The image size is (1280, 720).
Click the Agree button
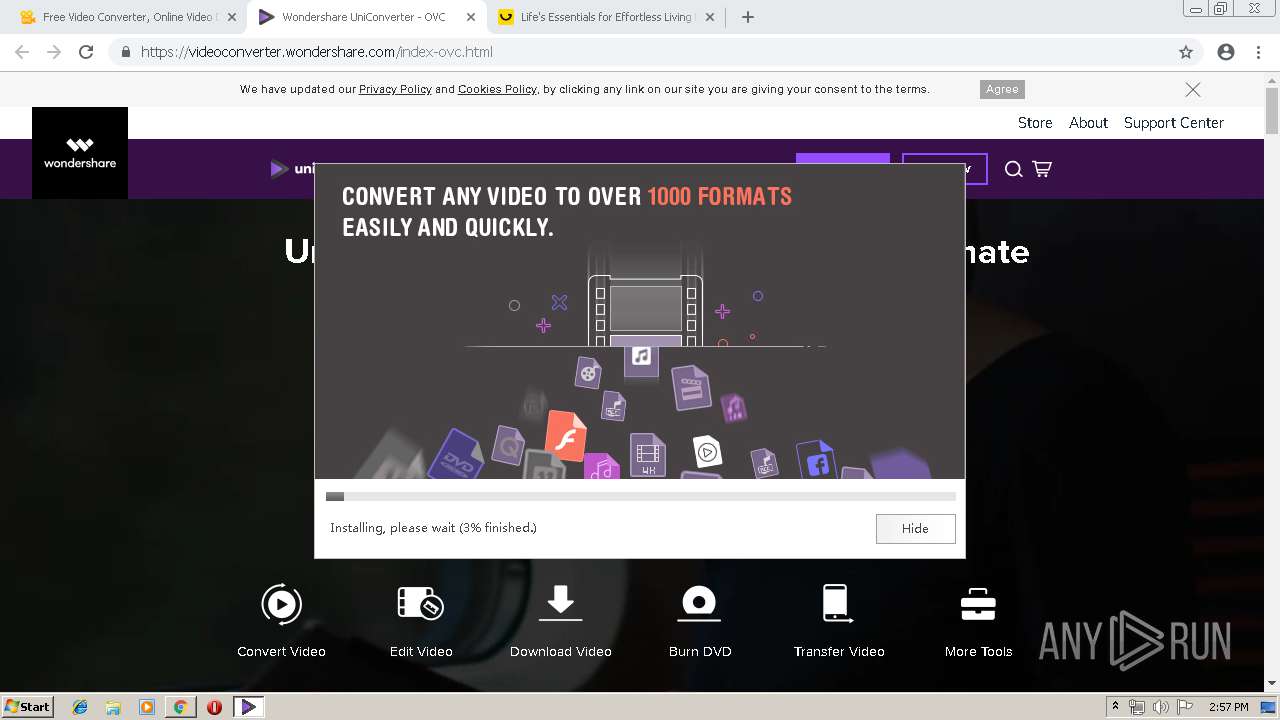pos(1002,89)
